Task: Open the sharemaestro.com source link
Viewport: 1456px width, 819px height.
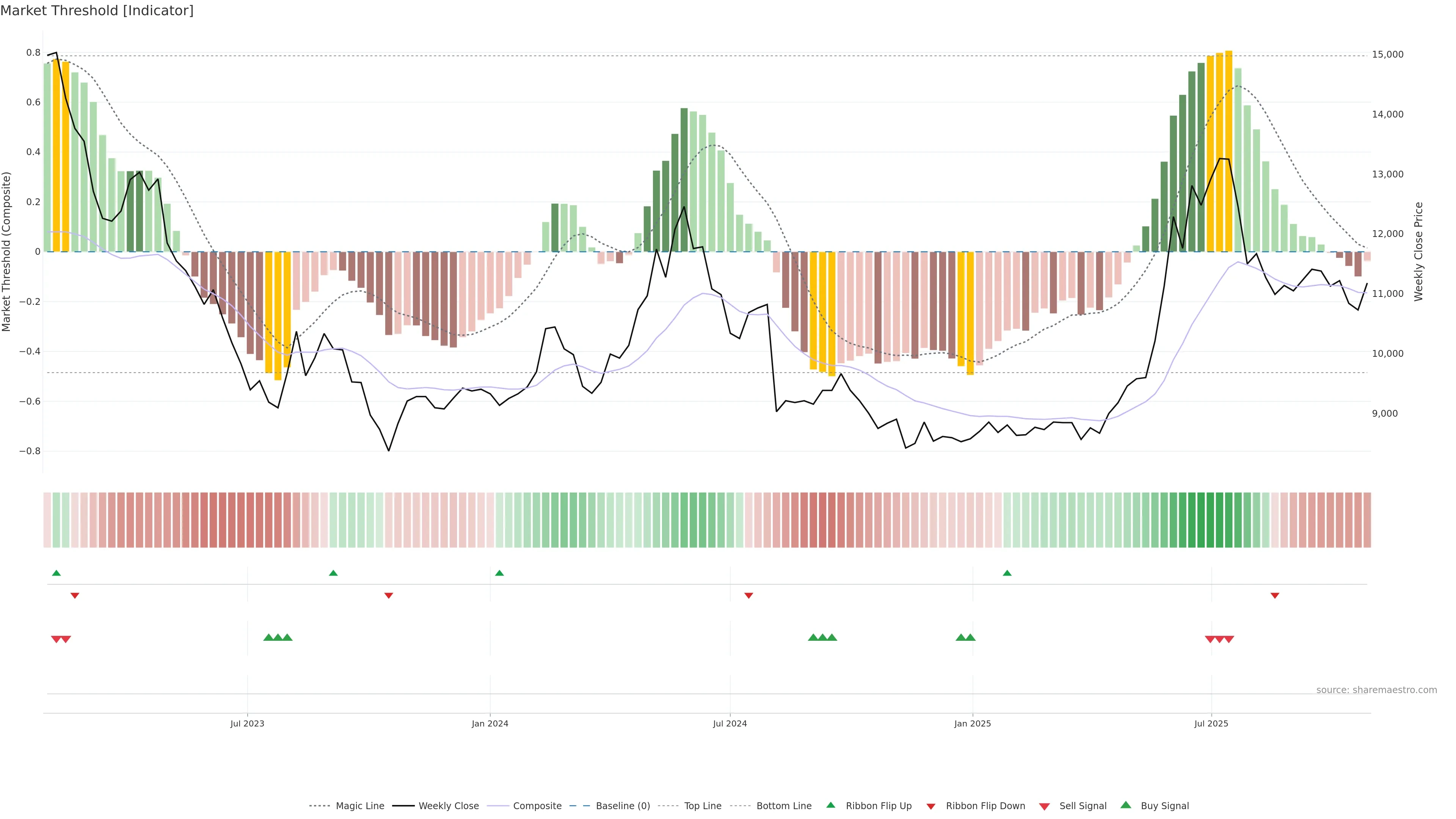Action: 1376,690
